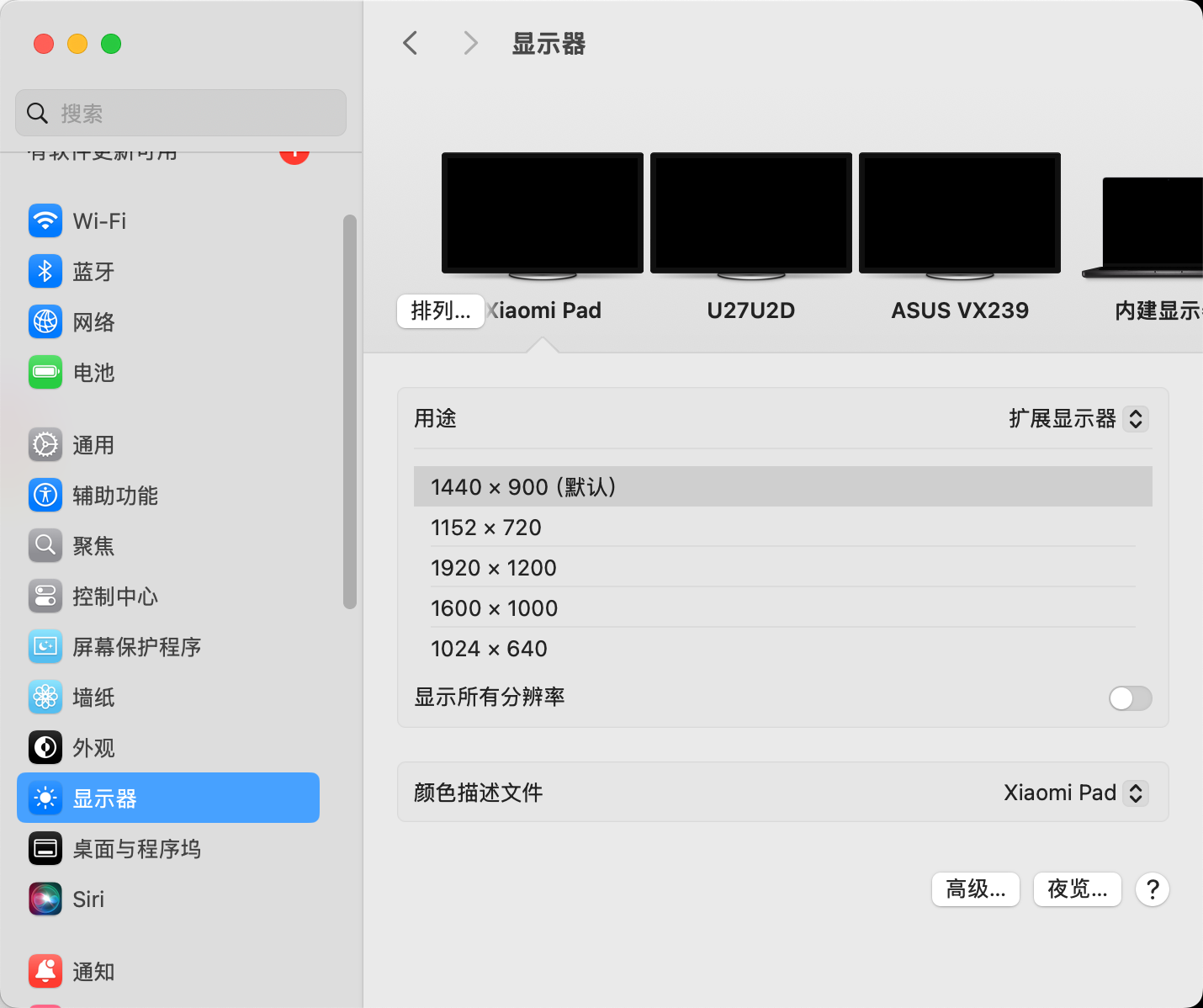1203x1008 pixels.
Task: Open Notifications (通知) bell icon
Action: pyautogui.click(x=45, y=972)
